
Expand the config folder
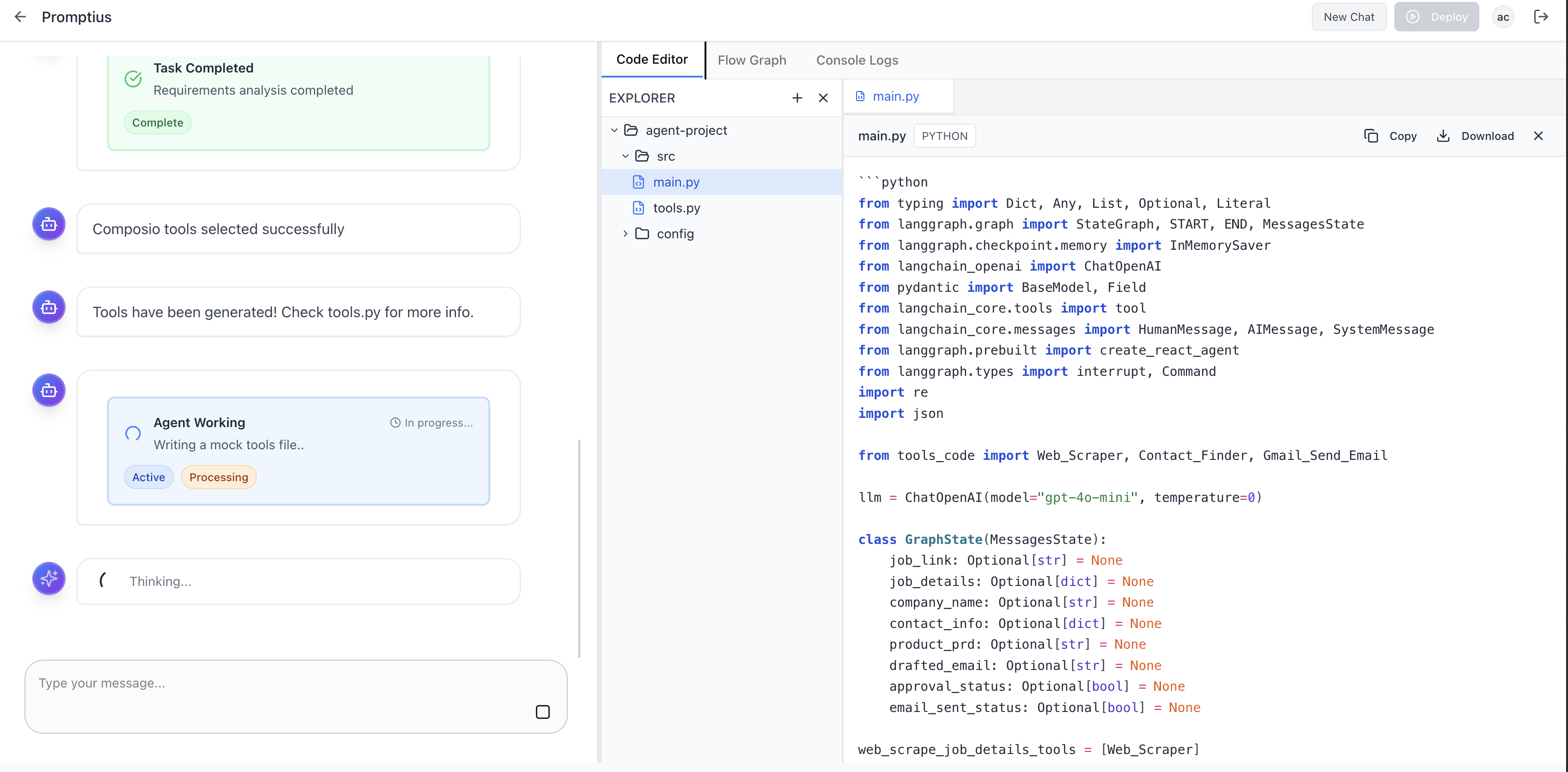tap(625, 234)
